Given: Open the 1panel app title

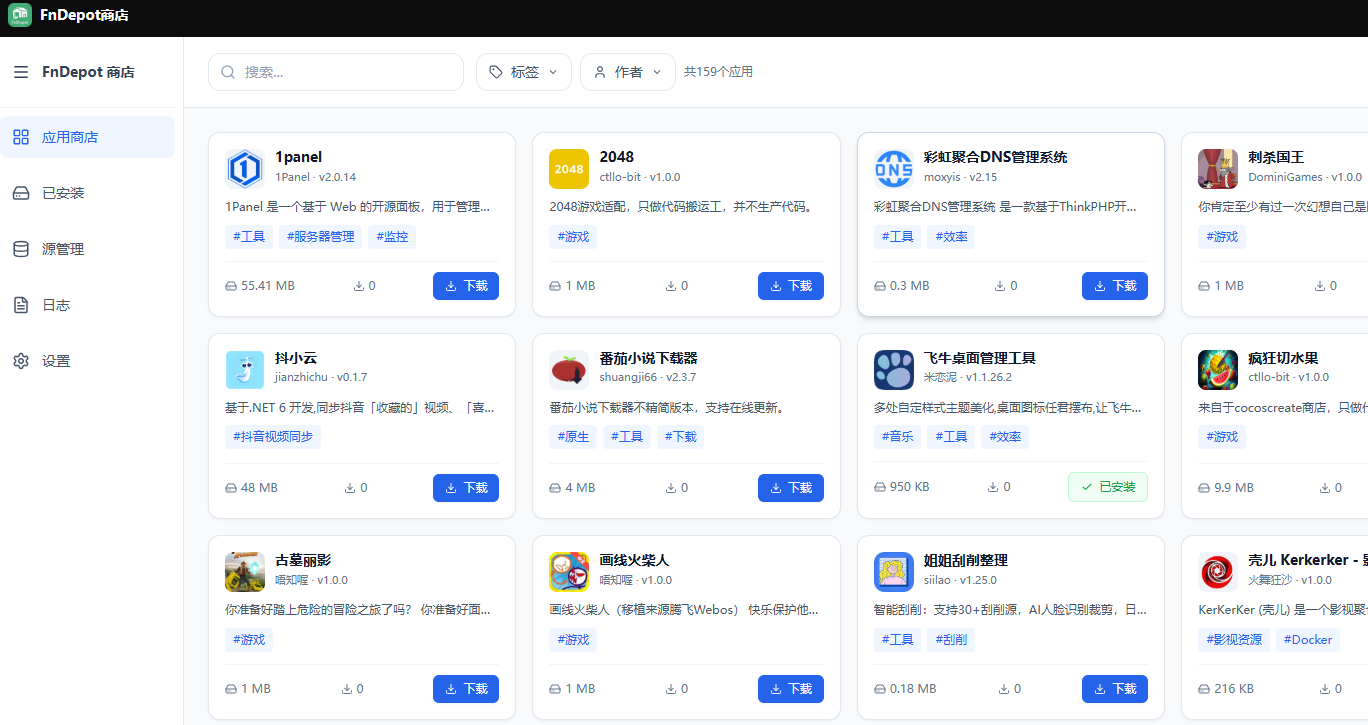Looking at the screenshot, I should tap(297, 157).
